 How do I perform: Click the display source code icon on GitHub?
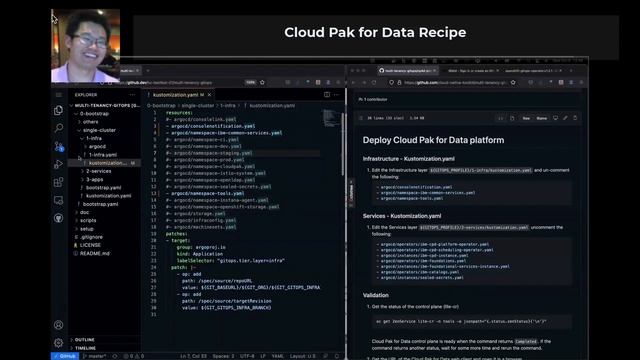(500, 118)
